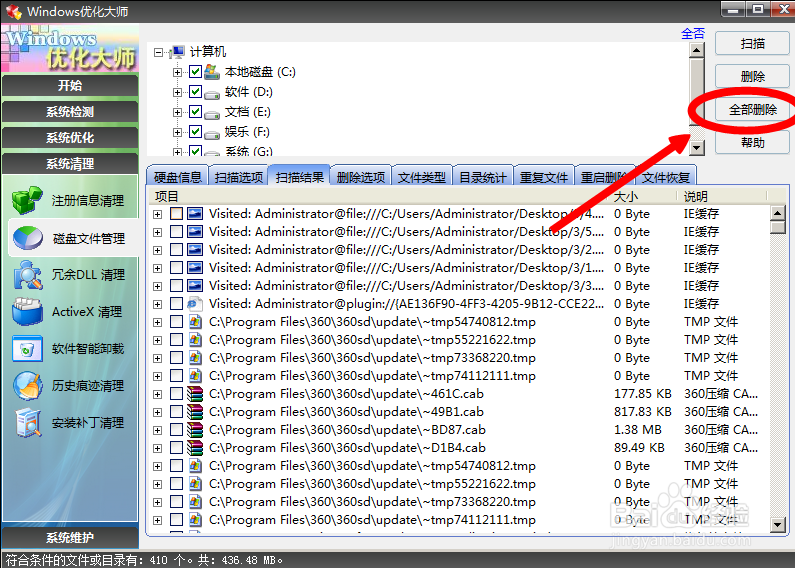
Task: Expand the 文档 (E:) tree node
Action: pyautogui.click(x=177, y=112)
